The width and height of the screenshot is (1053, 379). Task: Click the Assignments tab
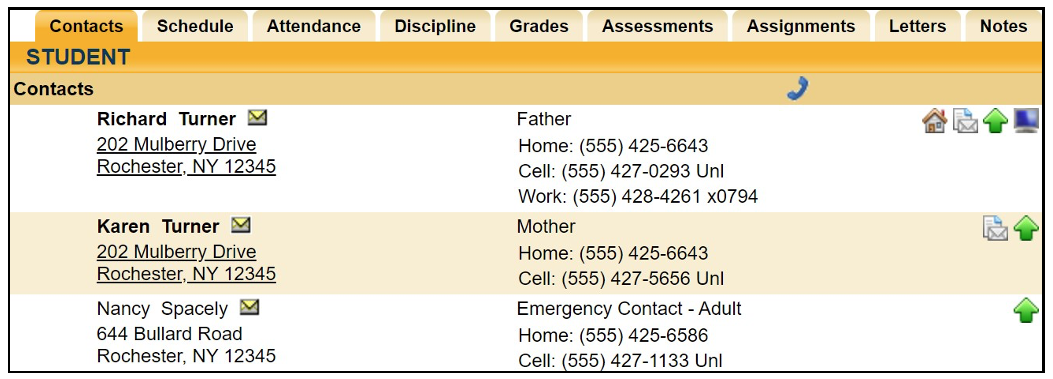(x=801, y=26)
